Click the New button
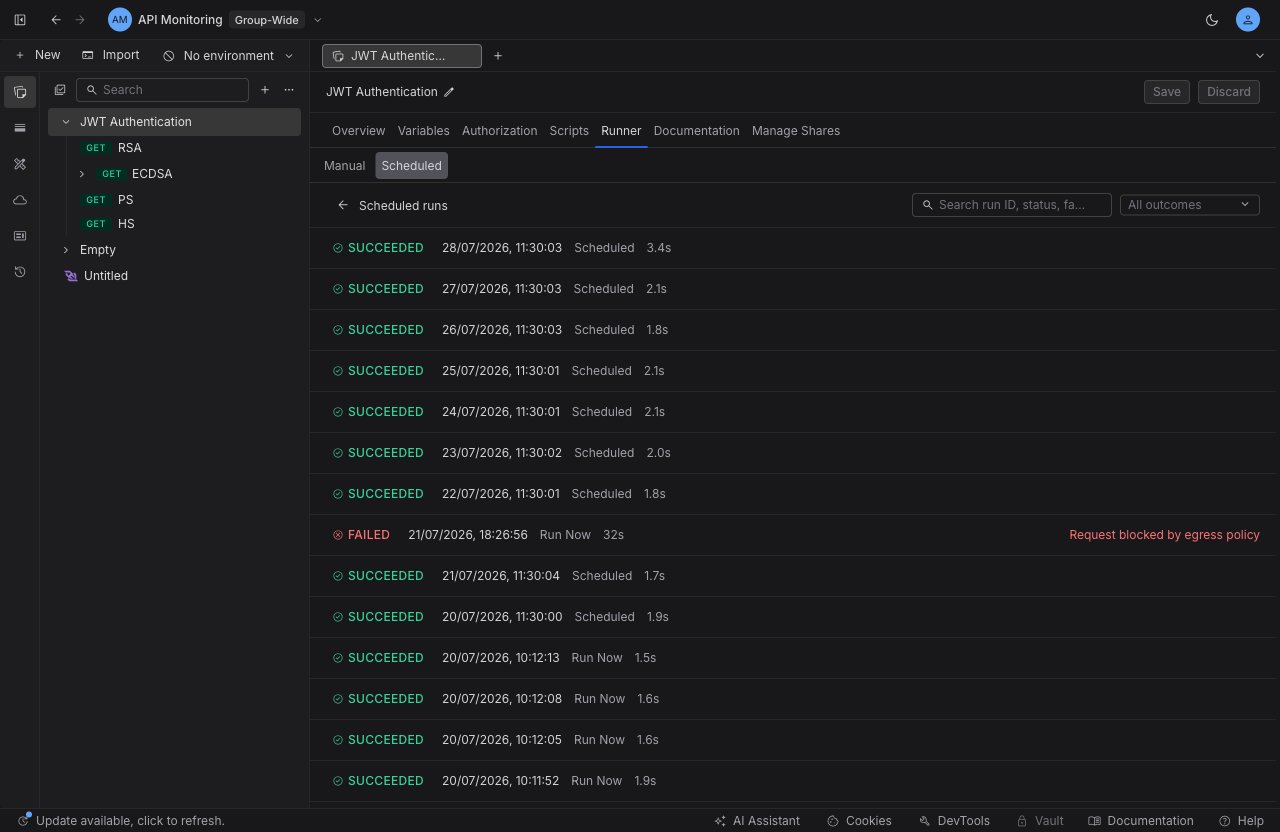The width and height of the screenshot is (1280, 832). click(38, 55)
